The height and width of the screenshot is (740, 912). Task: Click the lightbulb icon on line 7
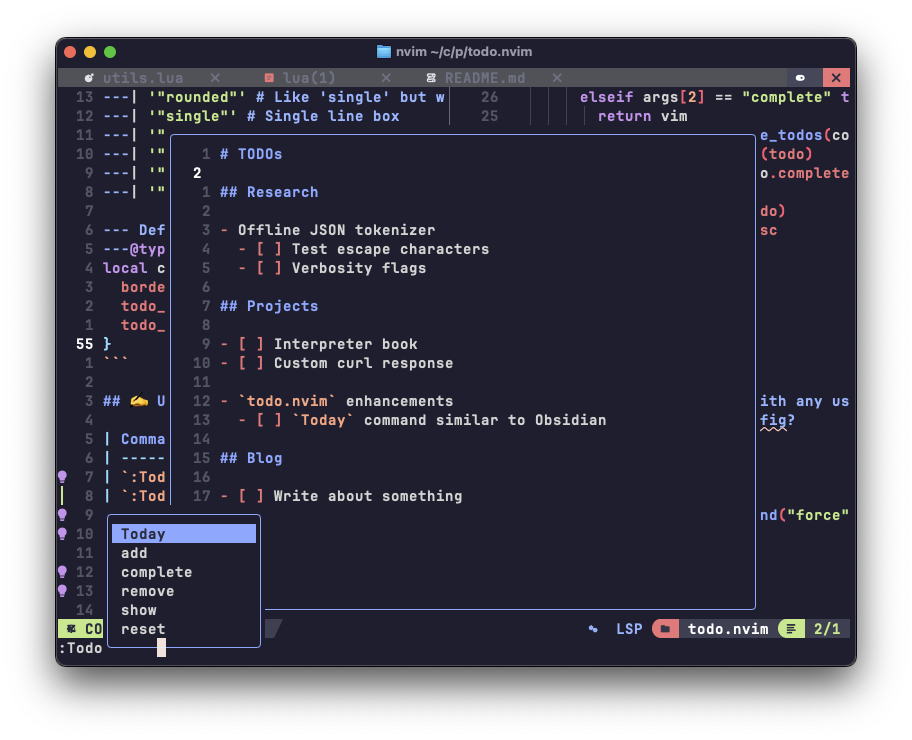(62, 477)
